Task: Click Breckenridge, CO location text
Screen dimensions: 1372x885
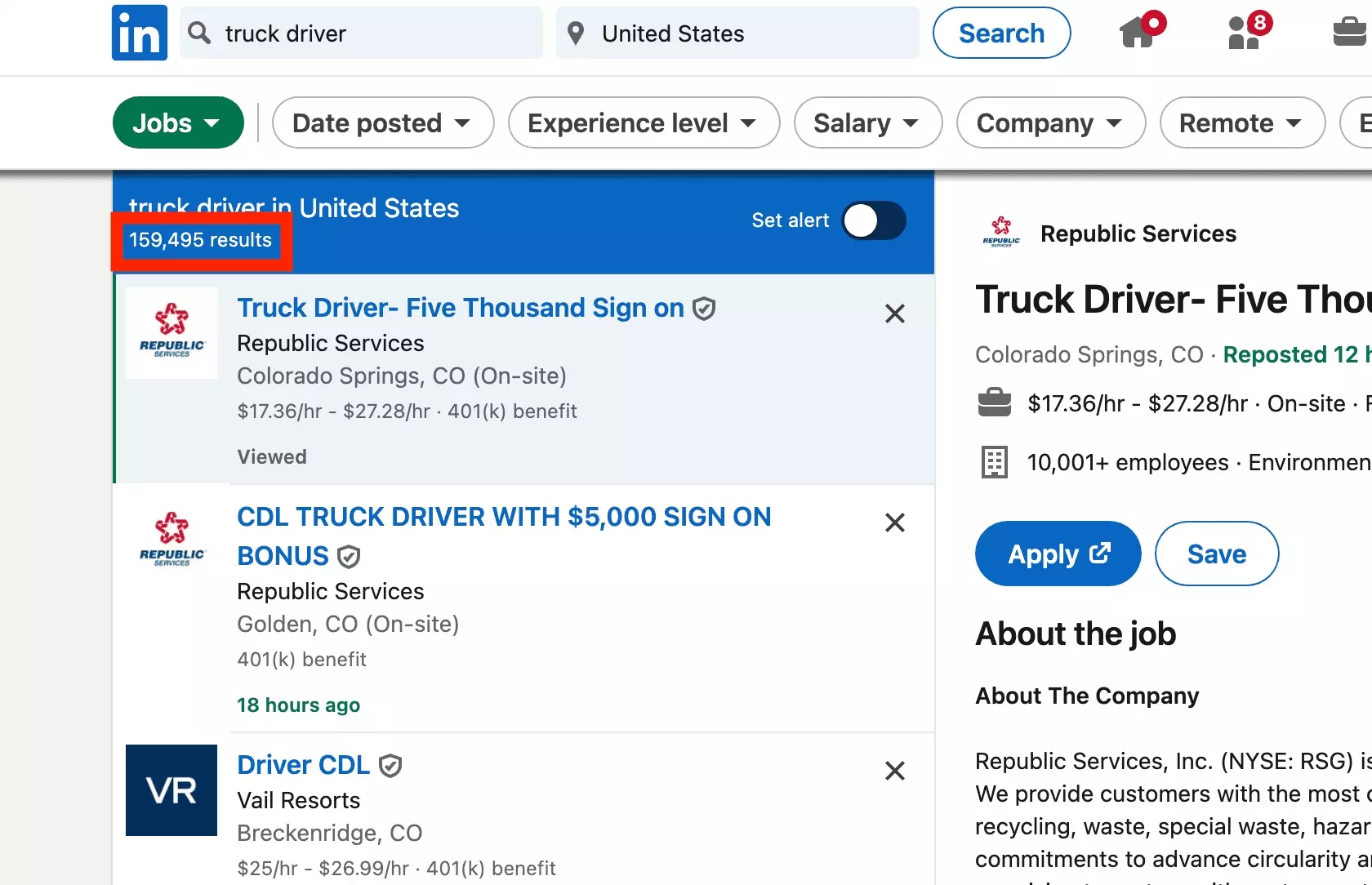Action: (330, 833)
